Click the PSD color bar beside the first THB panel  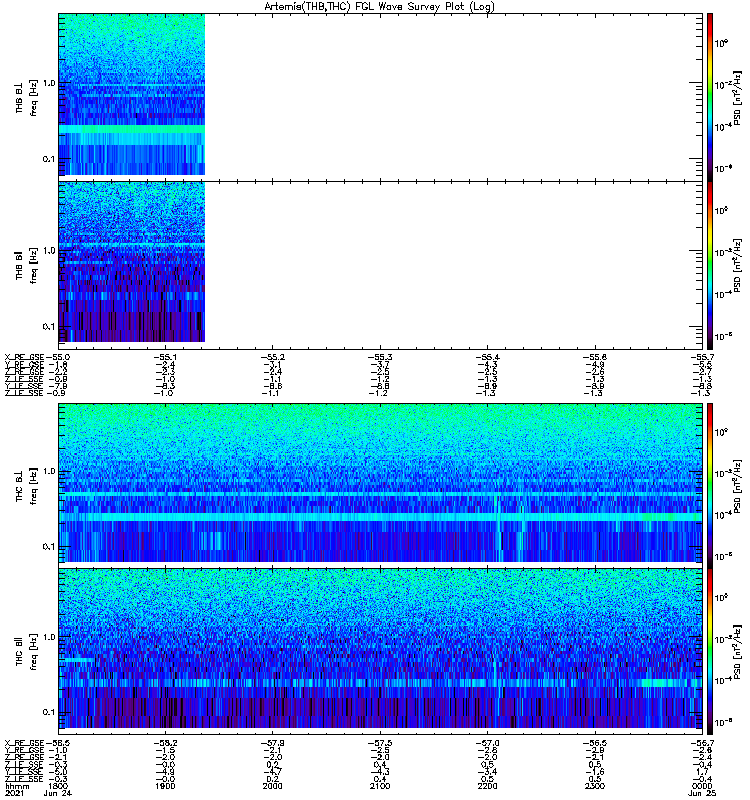click(x=710, y=97)
